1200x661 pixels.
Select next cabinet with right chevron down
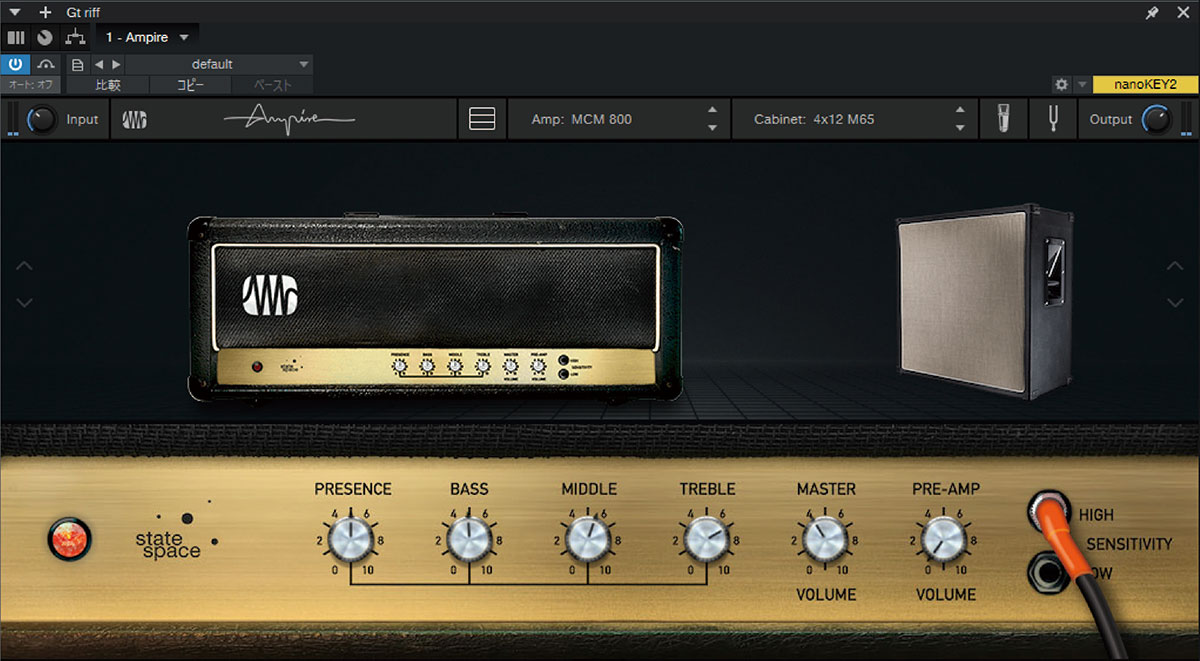click(x=1174, y=301)
